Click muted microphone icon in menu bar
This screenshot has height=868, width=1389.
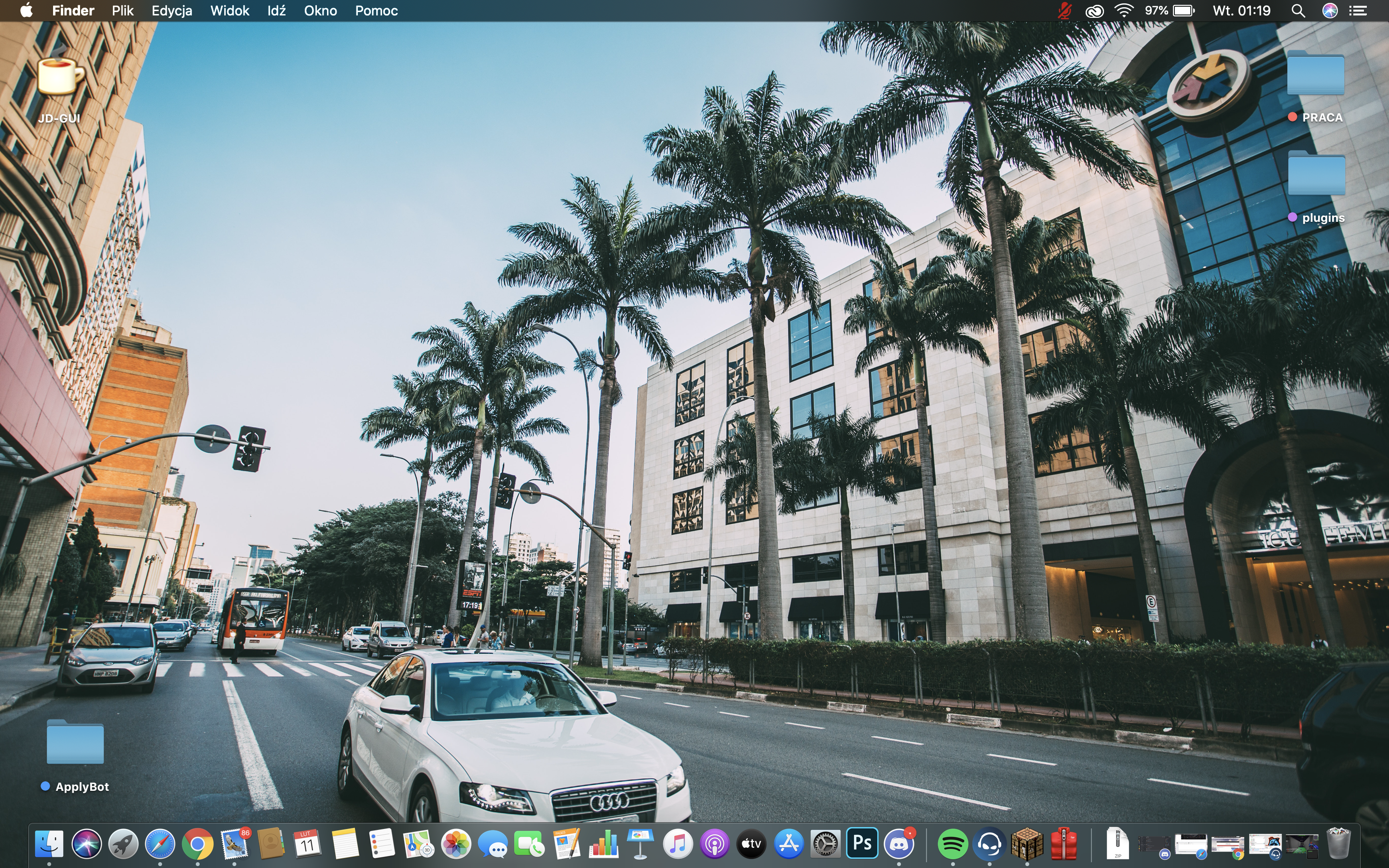click(1065, 10)
